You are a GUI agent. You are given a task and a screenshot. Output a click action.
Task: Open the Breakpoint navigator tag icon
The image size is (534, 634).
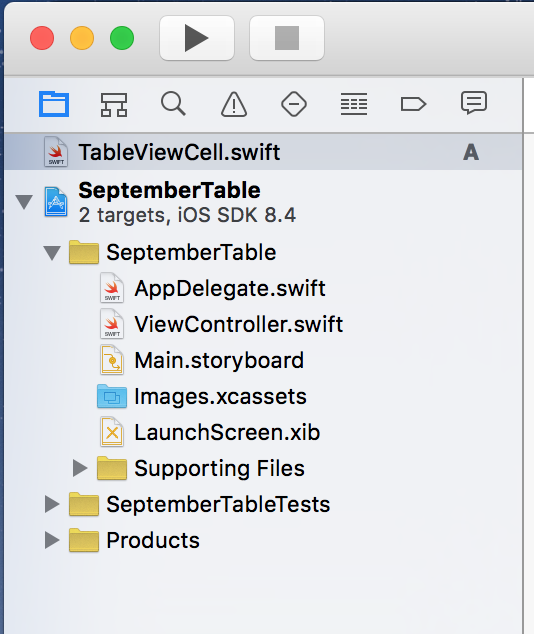(x=413, y=104)
